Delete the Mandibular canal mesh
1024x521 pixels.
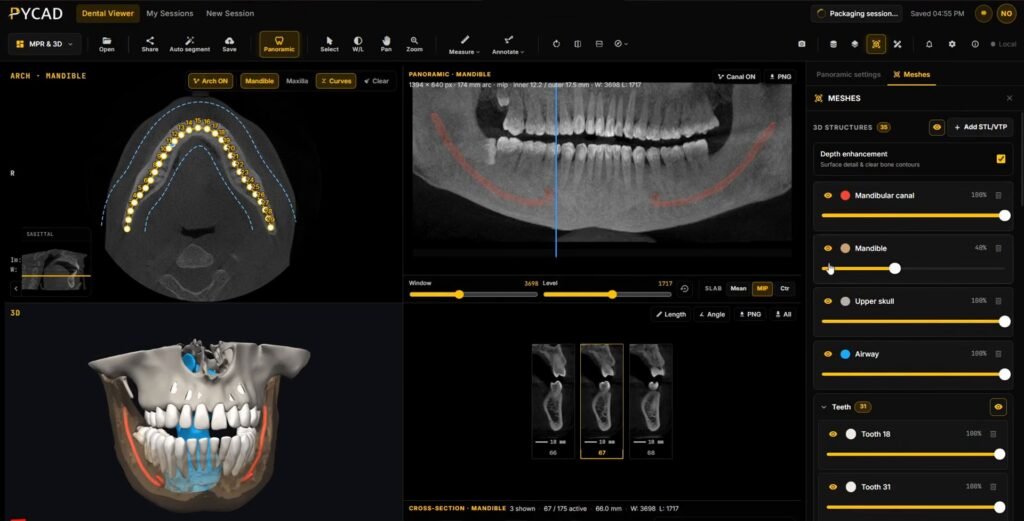998,195
